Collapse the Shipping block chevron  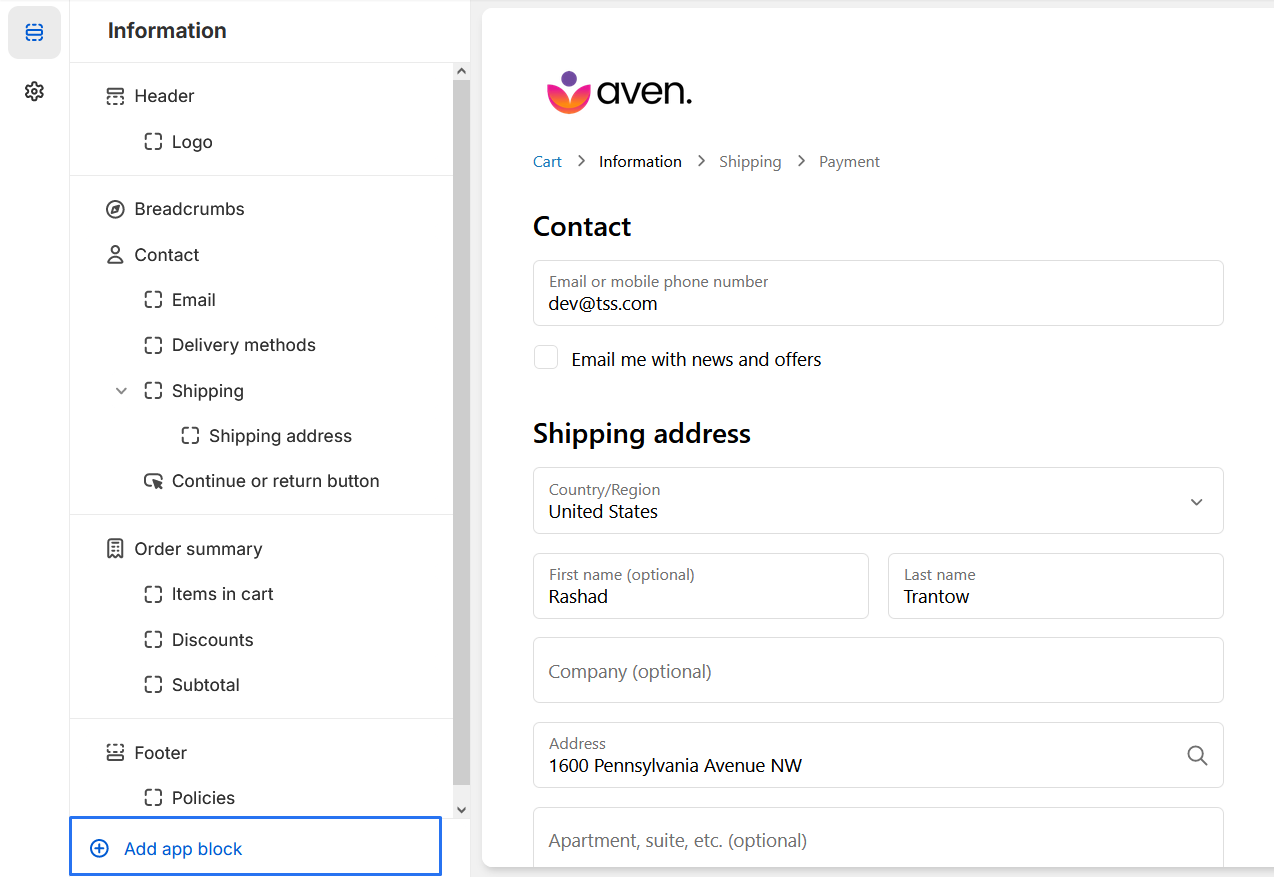(121, 391)
